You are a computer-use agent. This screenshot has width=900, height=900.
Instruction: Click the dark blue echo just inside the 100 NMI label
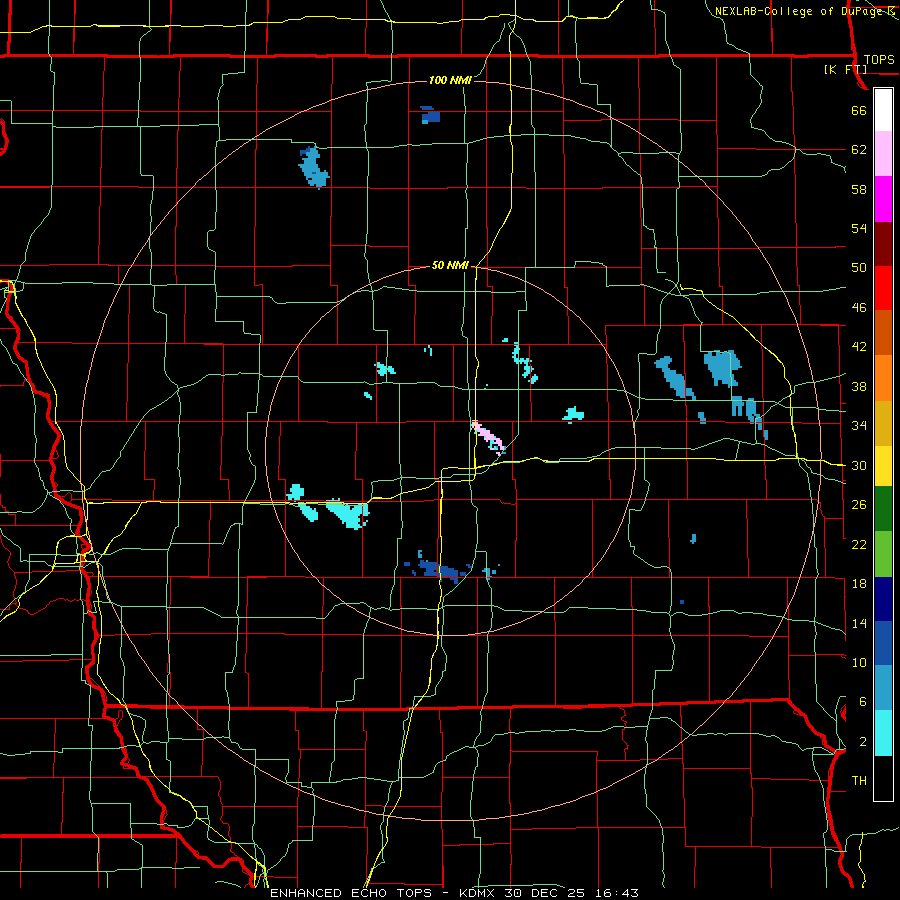(x=430, y=115)
